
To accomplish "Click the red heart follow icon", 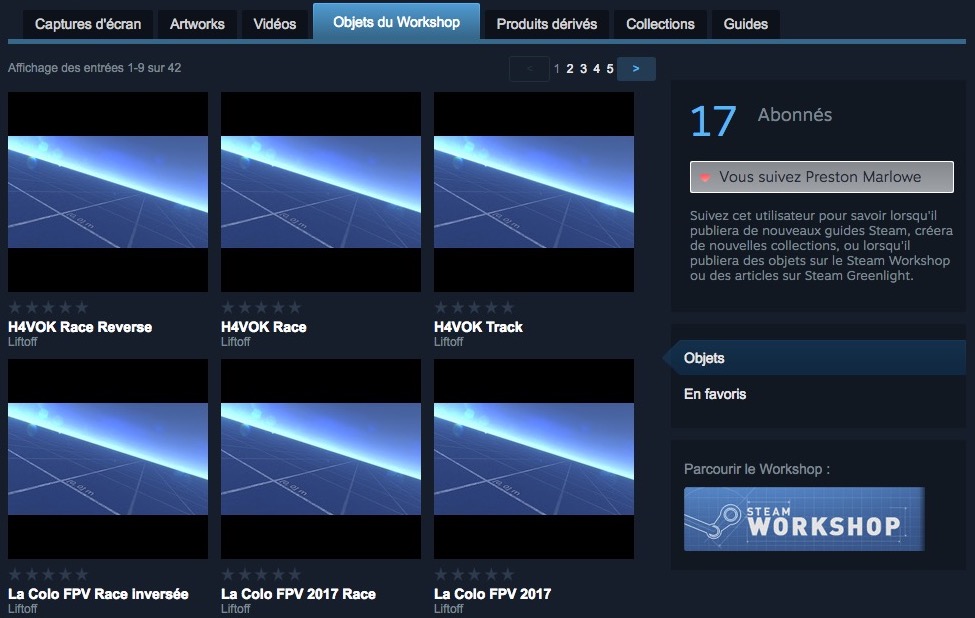I will (705, 178).
